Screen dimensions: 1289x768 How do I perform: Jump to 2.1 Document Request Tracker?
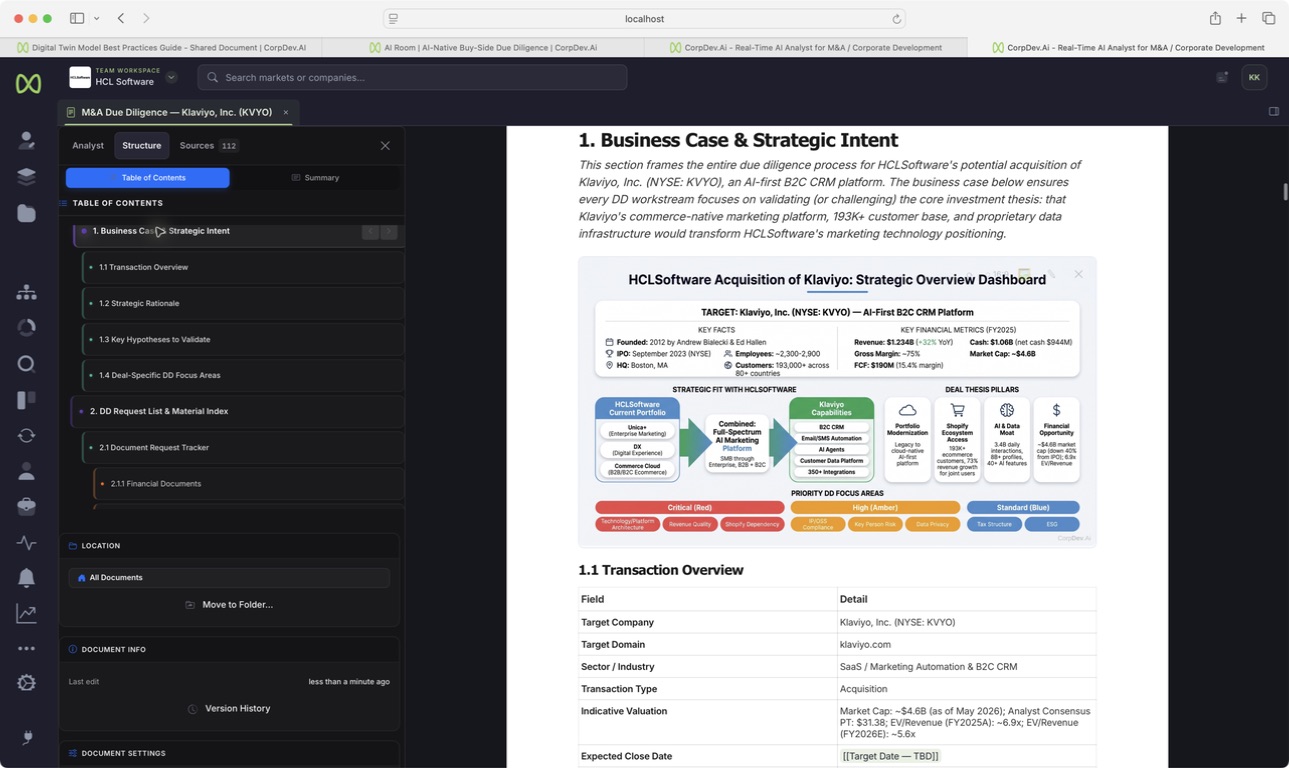[243, 447]
